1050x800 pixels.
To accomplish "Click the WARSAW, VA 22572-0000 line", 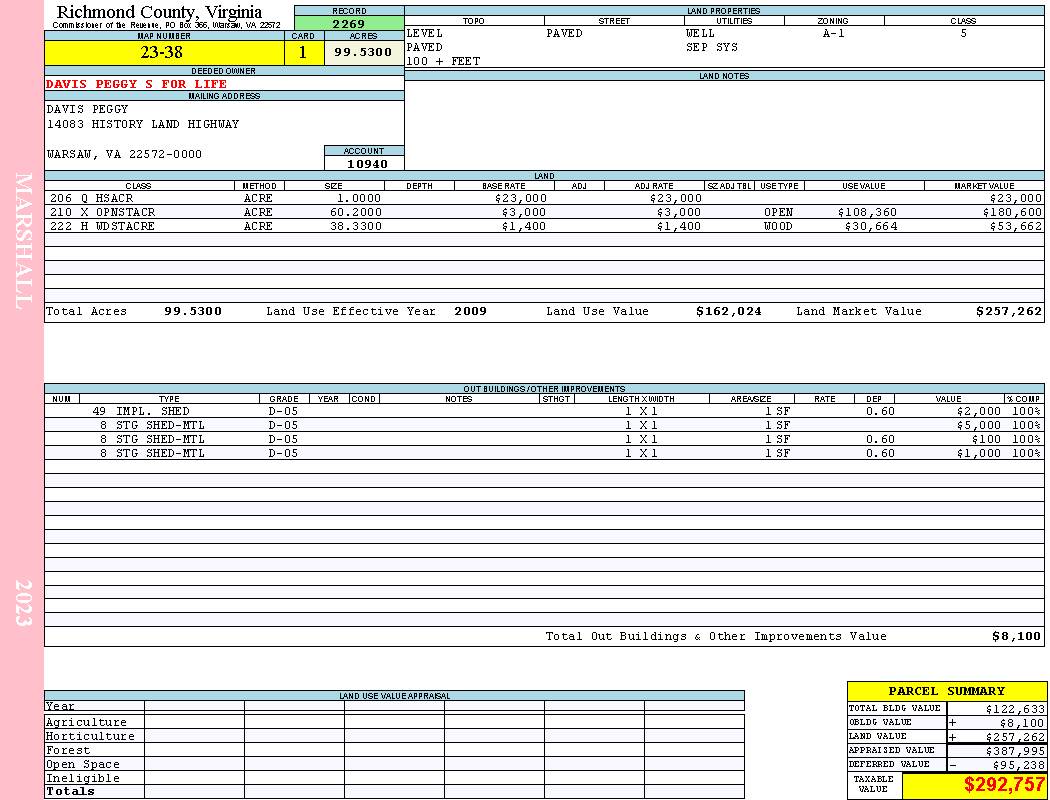I will pyautogui.click(x=124, y=154).
